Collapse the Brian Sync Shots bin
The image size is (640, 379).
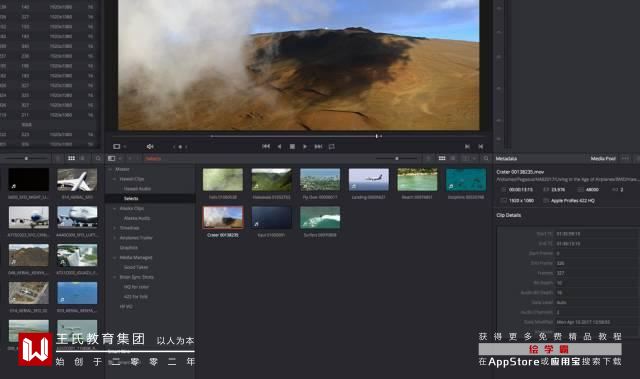115,277
